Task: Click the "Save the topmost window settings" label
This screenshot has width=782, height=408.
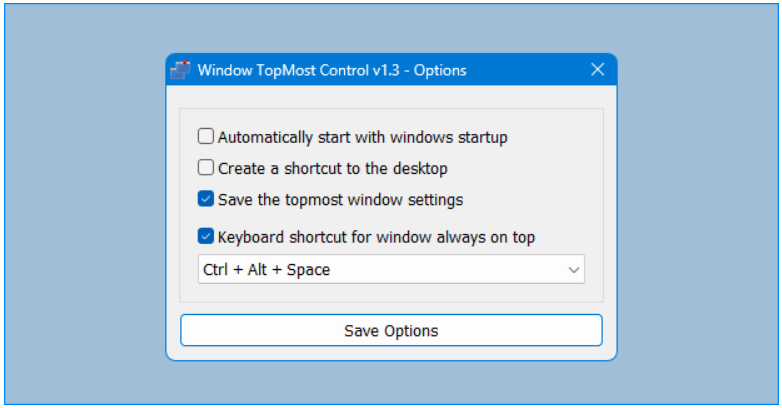Action: (340, 199)
